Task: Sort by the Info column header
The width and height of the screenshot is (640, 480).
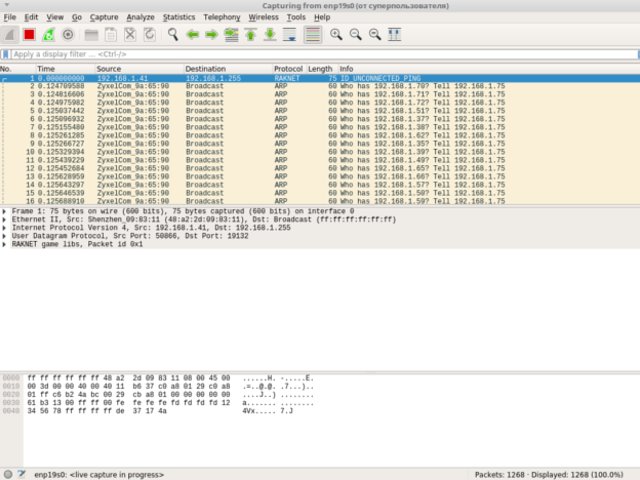Action: point(488,69)
